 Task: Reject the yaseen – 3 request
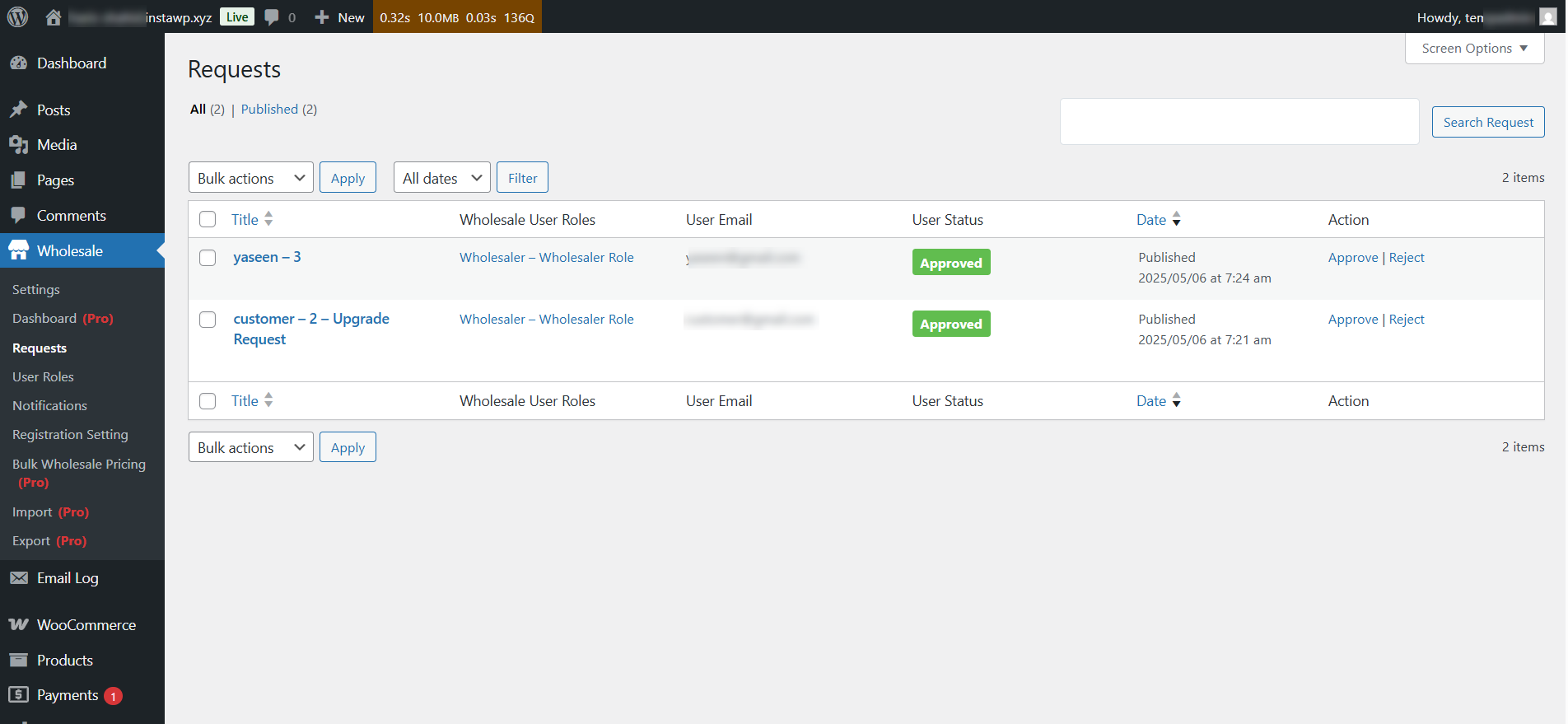(1407, 258)
